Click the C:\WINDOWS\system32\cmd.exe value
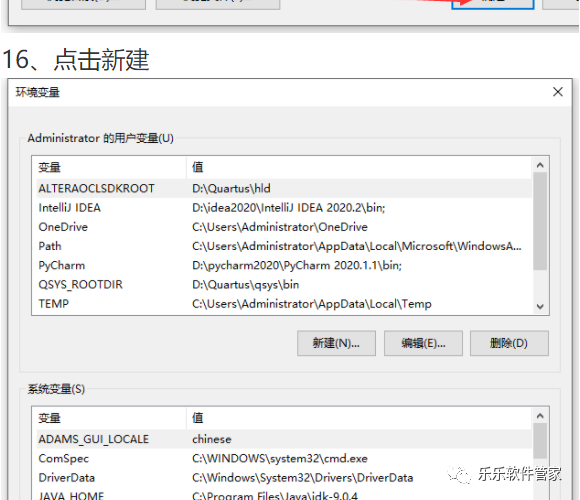 pyautogui.click(x=280, y=459)
